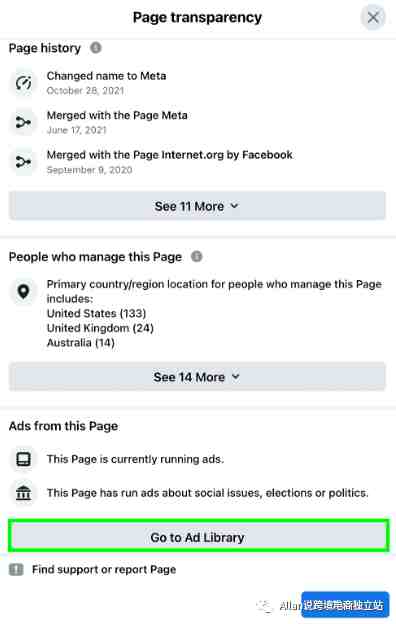Expand See 11 More page history
The image size is (396, 624).
pos(197,206)
